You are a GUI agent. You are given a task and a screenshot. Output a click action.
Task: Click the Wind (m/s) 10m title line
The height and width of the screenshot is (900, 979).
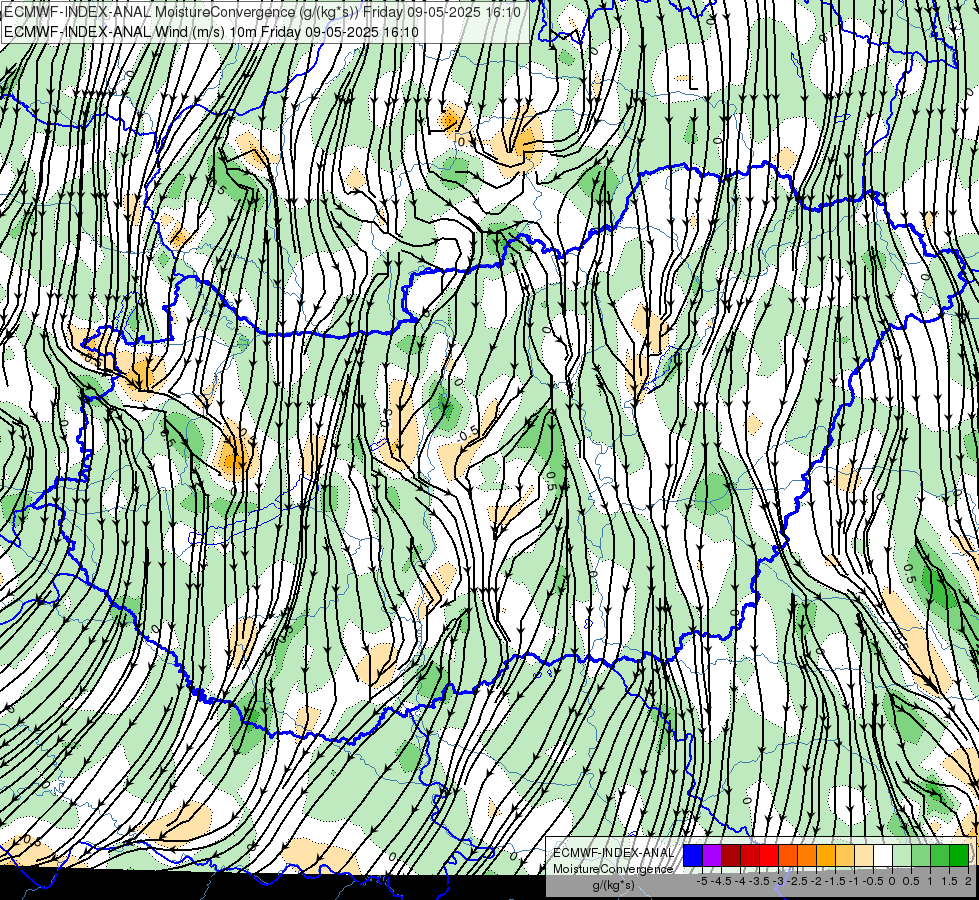point(211,32)
